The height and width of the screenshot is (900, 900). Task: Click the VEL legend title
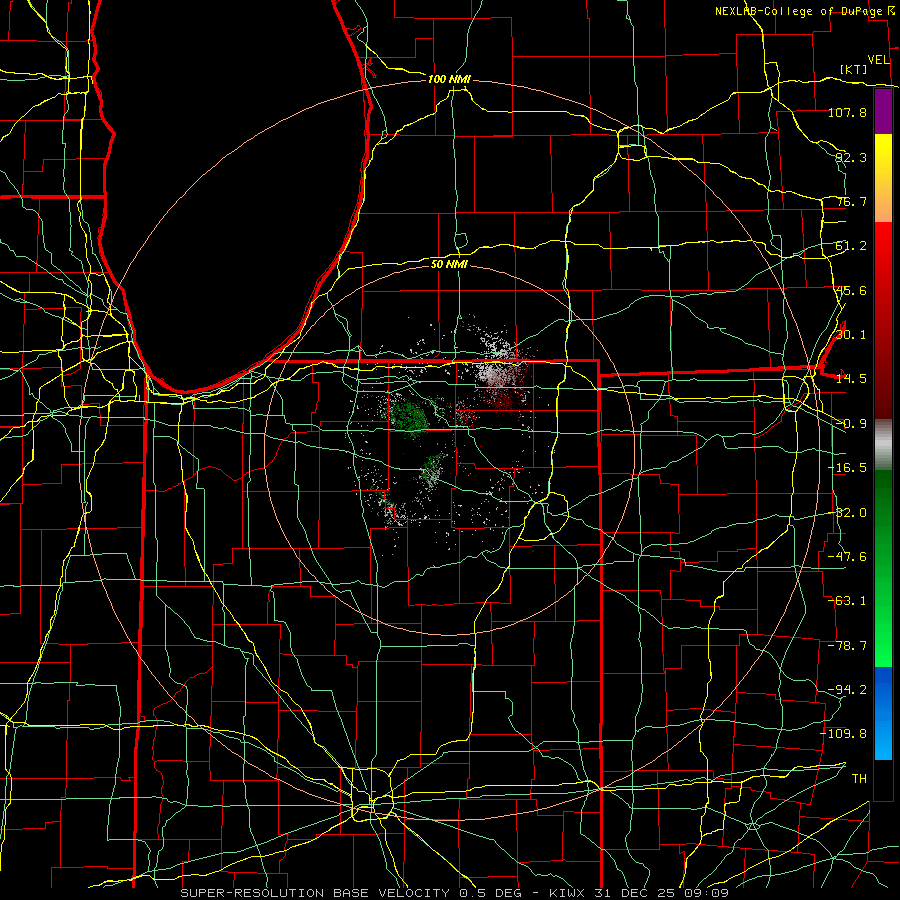click(x=878, y=60)
